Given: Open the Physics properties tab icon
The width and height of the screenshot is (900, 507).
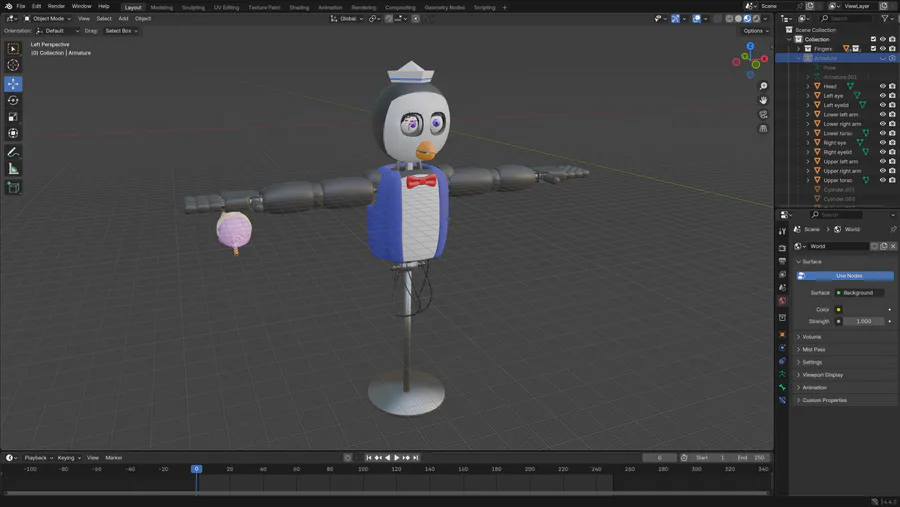Looking at the screenshot, I should [782, 347].
